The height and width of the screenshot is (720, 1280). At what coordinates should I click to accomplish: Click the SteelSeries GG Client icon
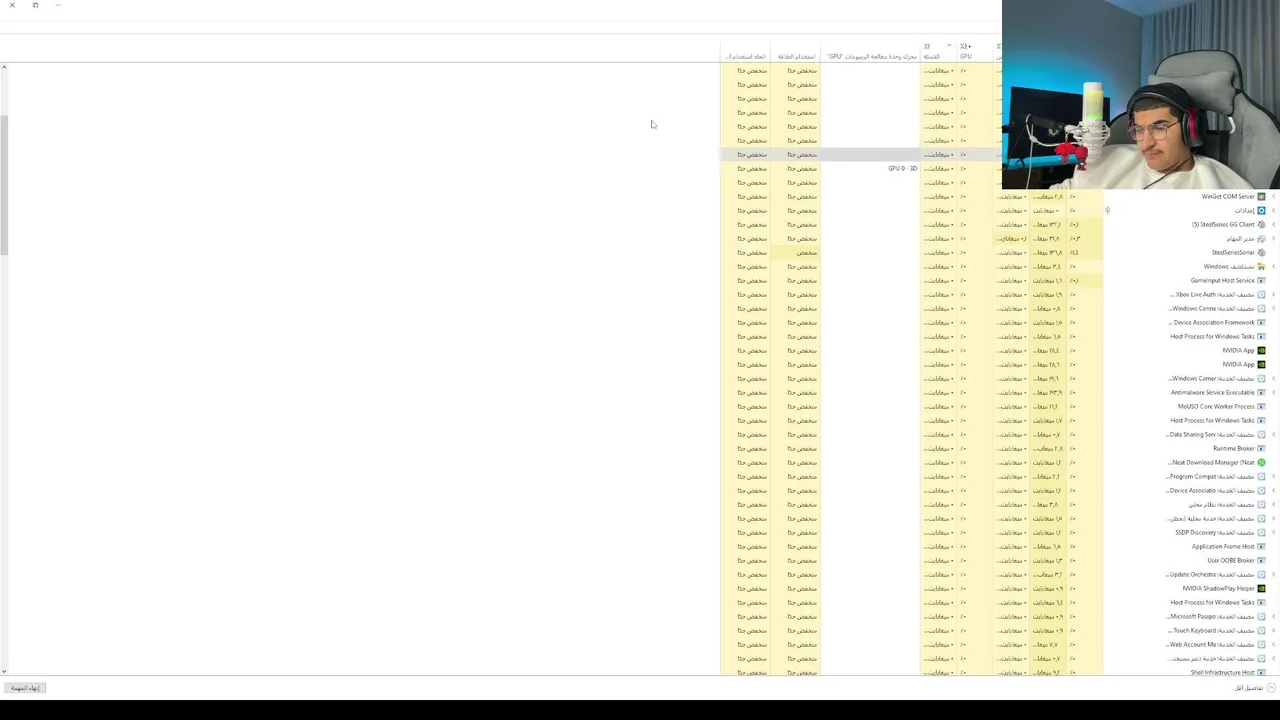(x=1261, y=224)
